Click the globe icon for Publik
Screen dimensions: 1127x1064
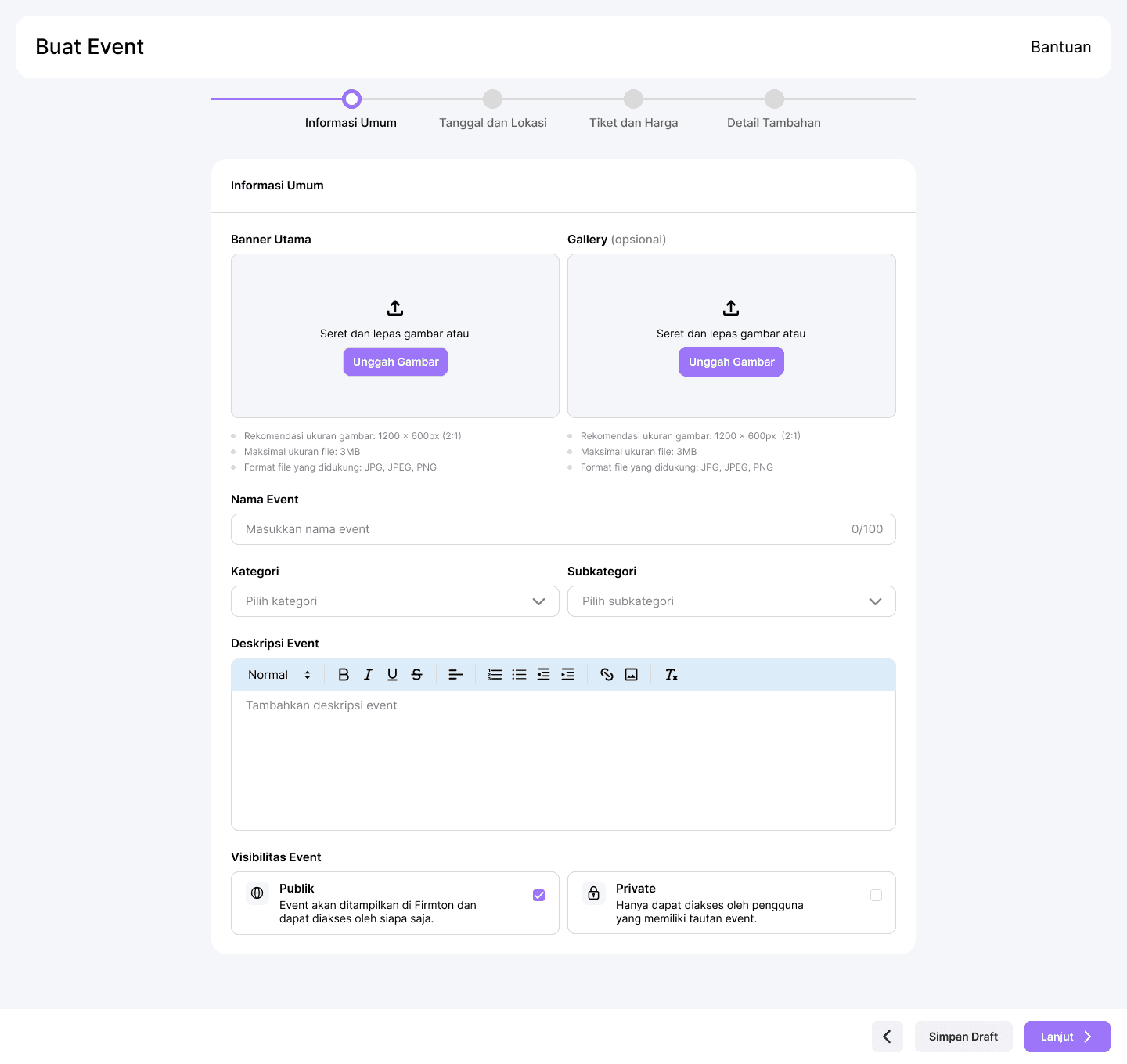pyautogui.click(x=257, y=893)
